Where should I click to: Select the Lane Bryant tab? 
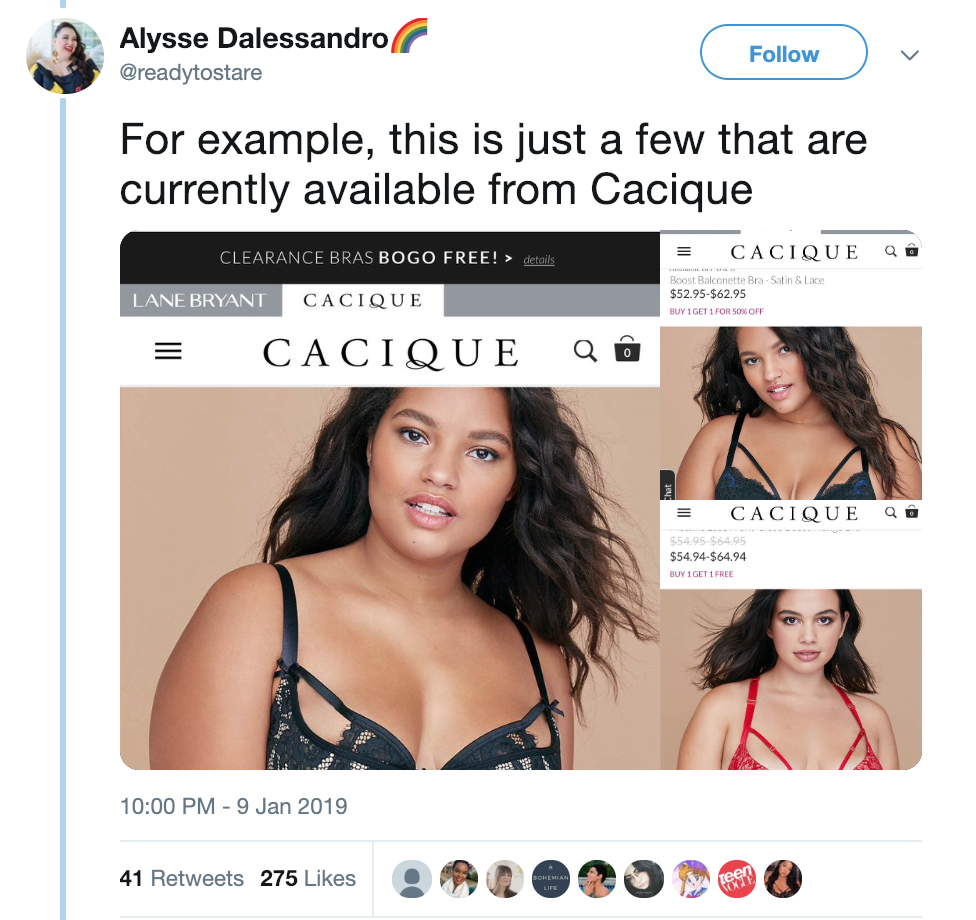coord(200,301)
